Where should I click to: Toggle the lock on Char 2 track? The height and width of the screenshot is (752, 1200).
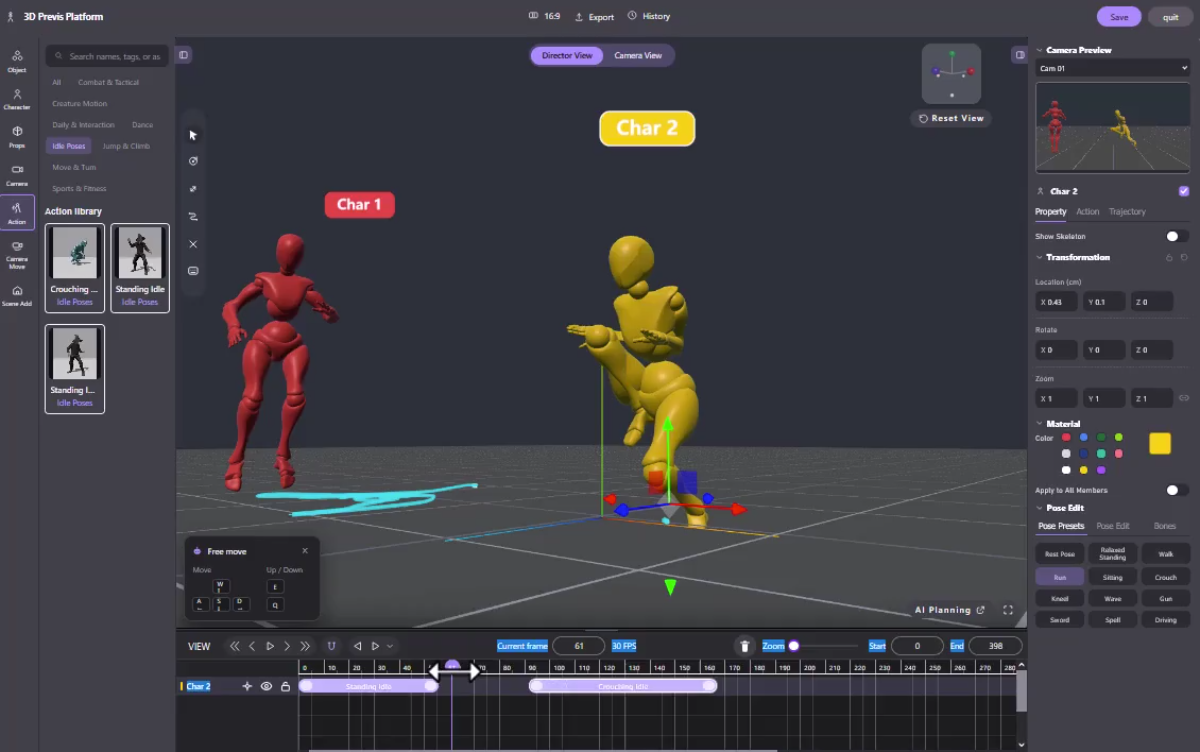(x=285, y=686)
